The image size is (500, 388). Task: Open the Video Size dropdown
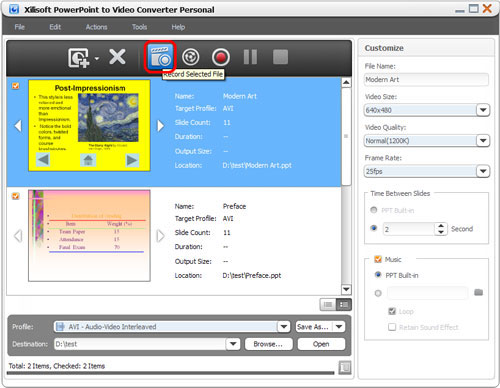point(483,110)
